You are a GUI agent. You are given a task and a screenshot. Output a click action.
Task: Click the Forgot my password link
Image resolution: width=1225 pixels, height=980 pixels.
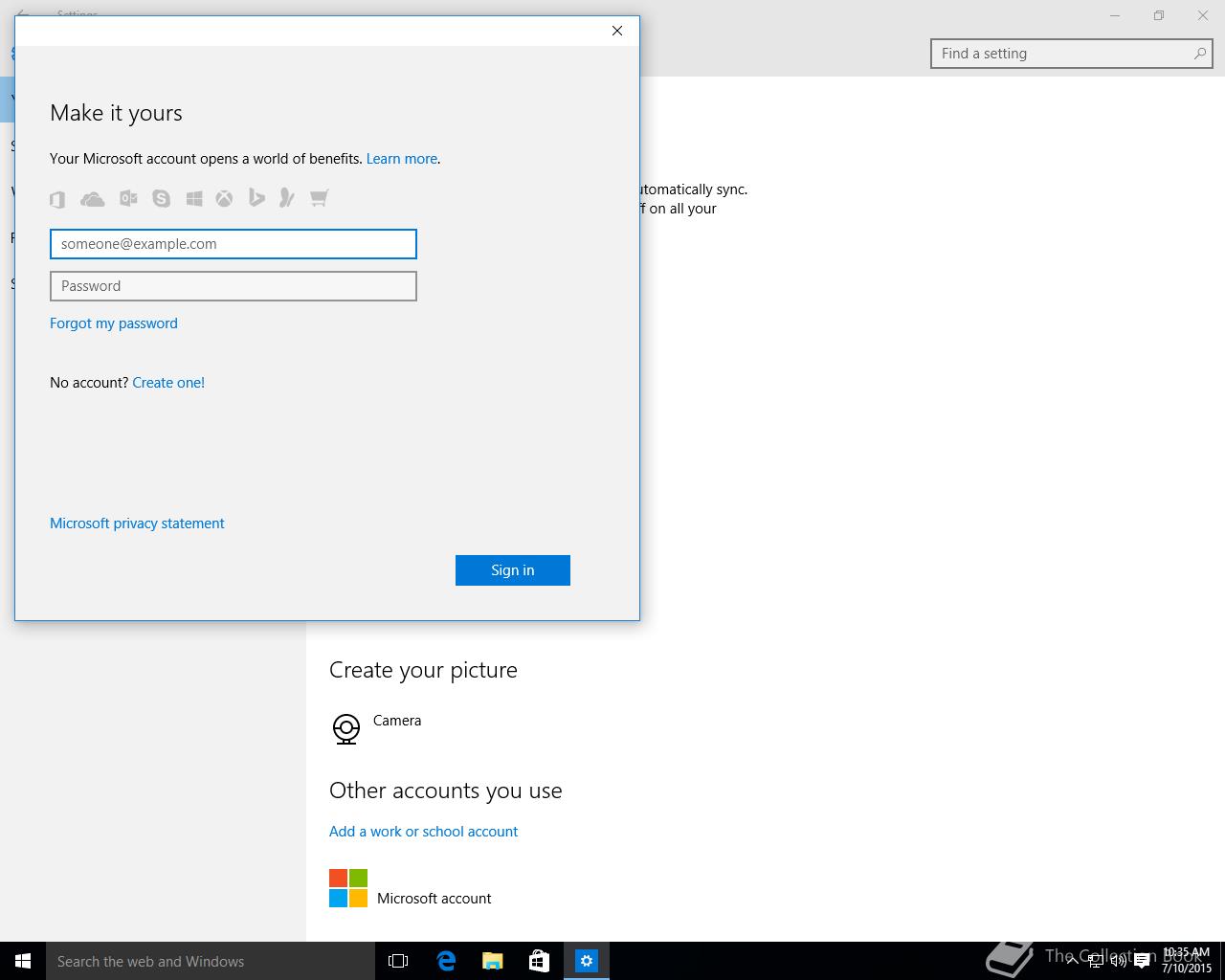coord(114,323)
